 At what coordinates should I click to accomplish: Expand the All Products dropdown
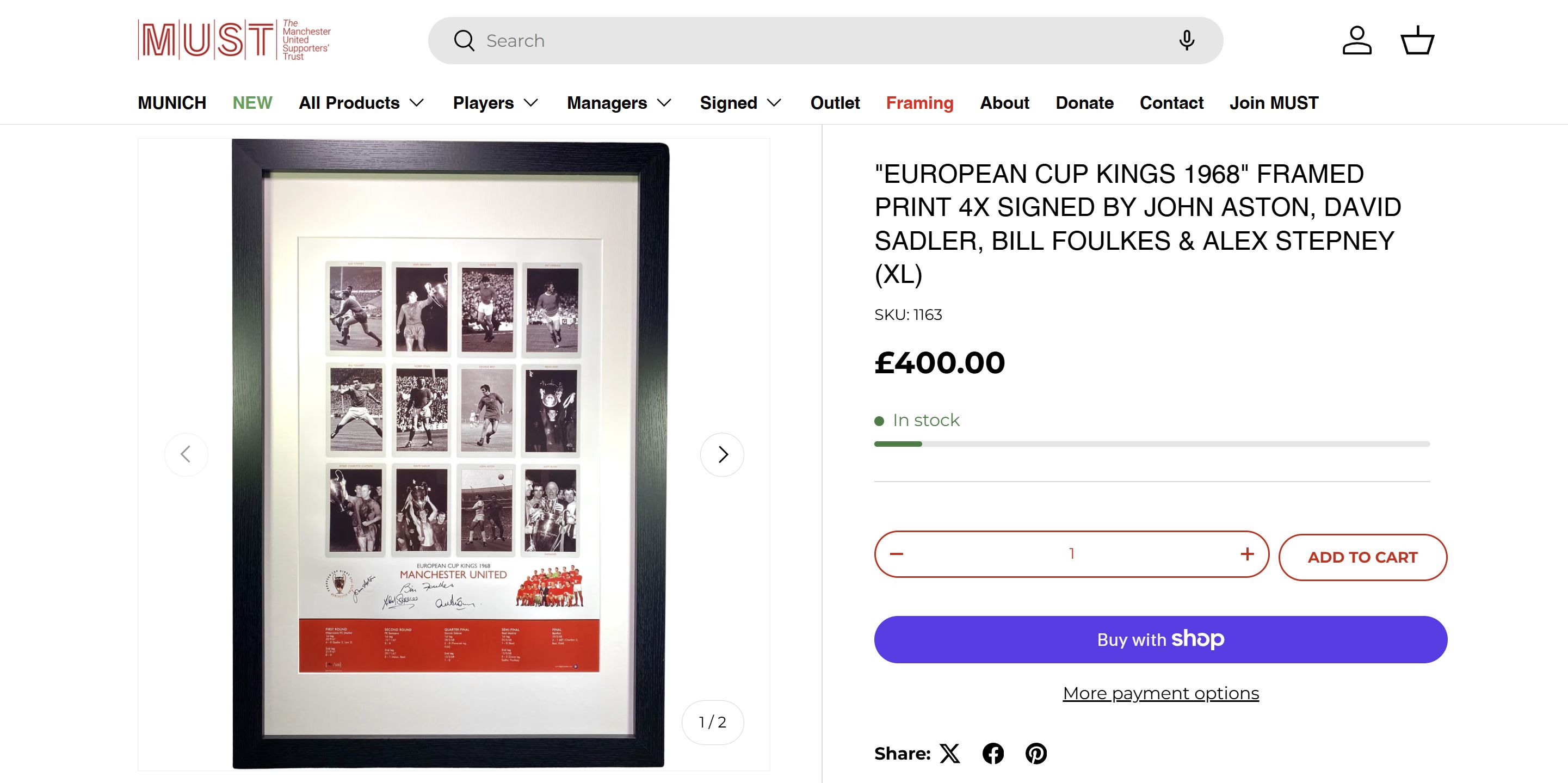362,103
